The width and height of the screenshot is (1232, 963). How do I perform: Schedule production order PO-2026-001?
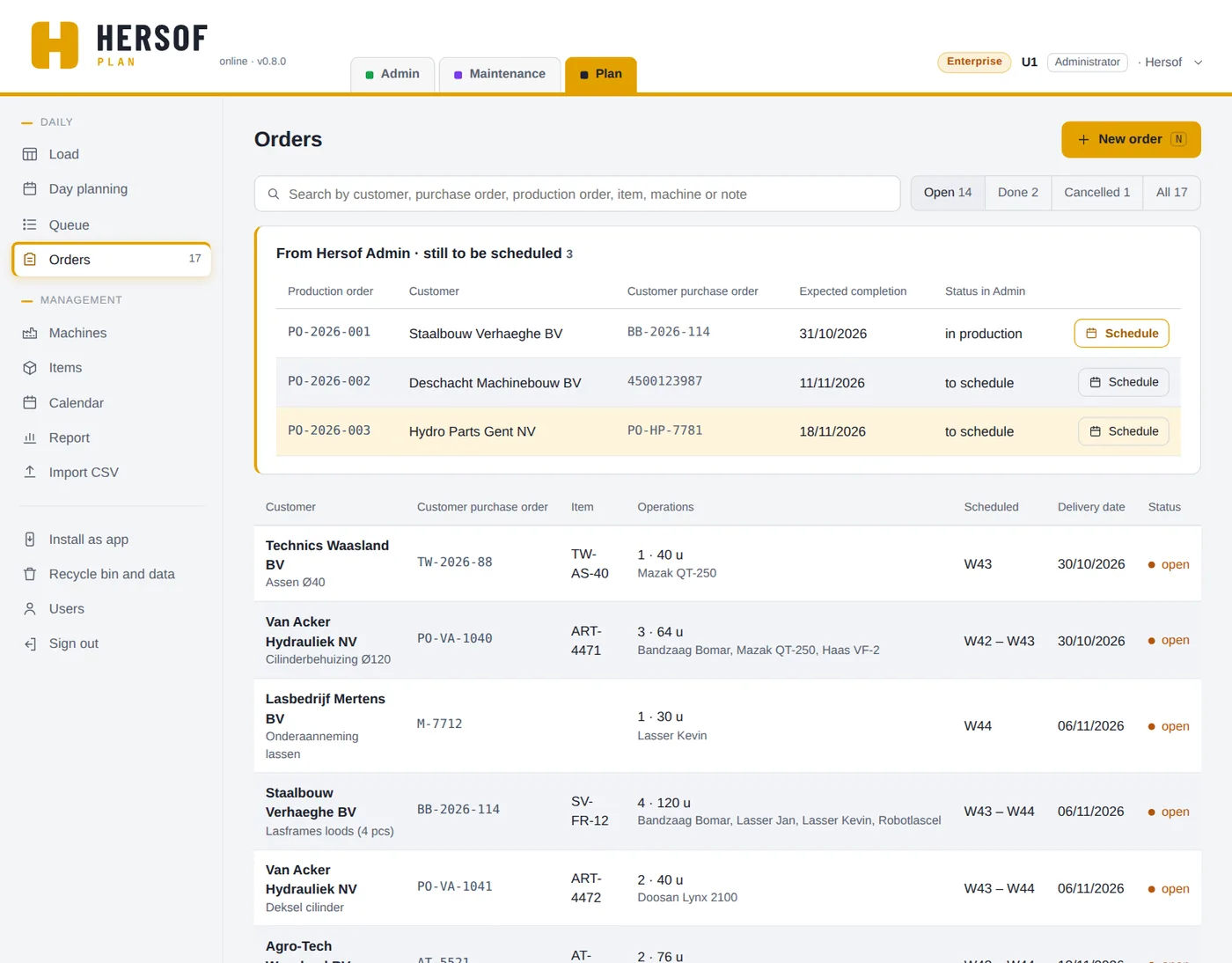point(1122,334)
